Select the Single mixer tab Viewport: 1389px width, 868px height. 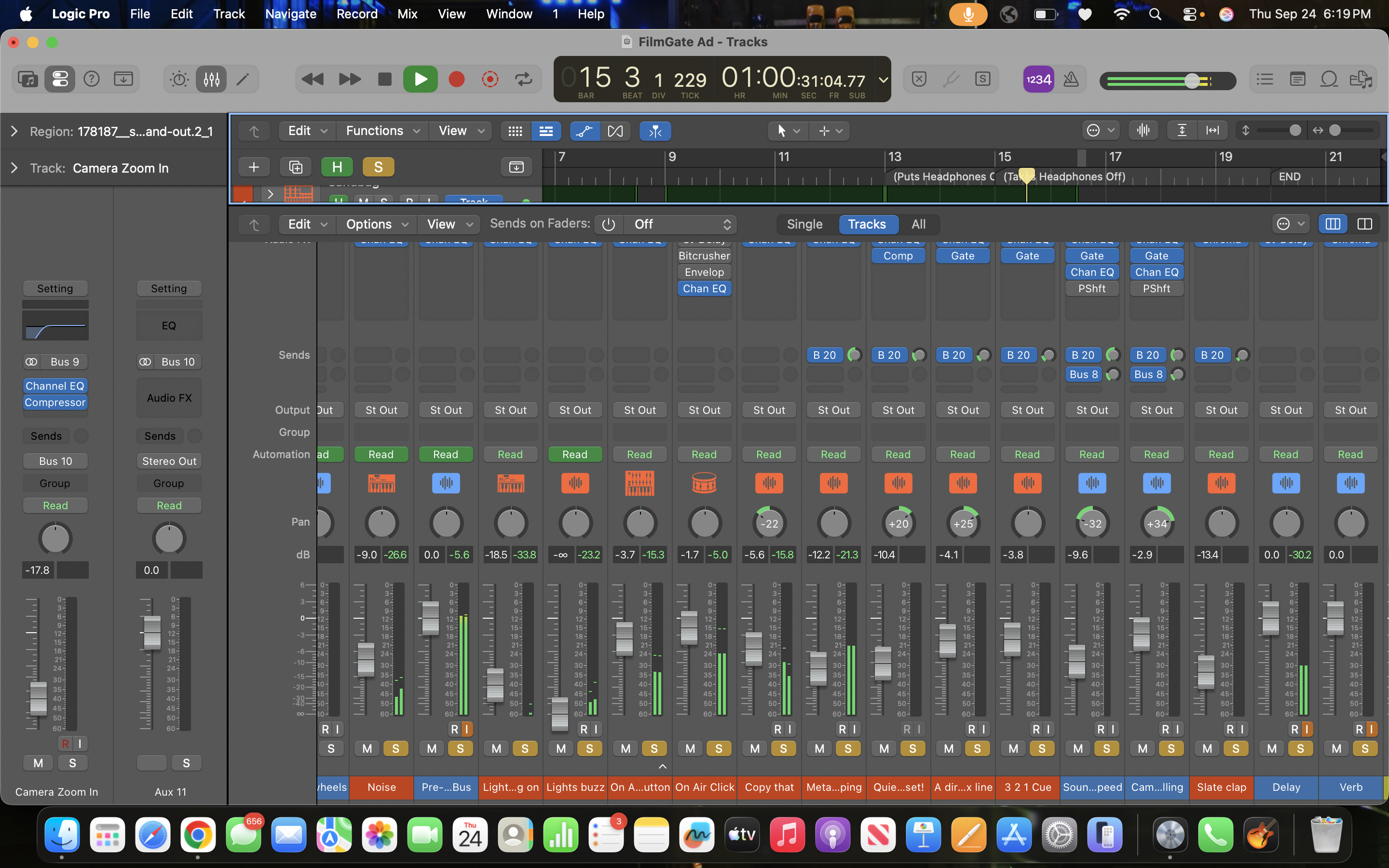pos(804,224)
